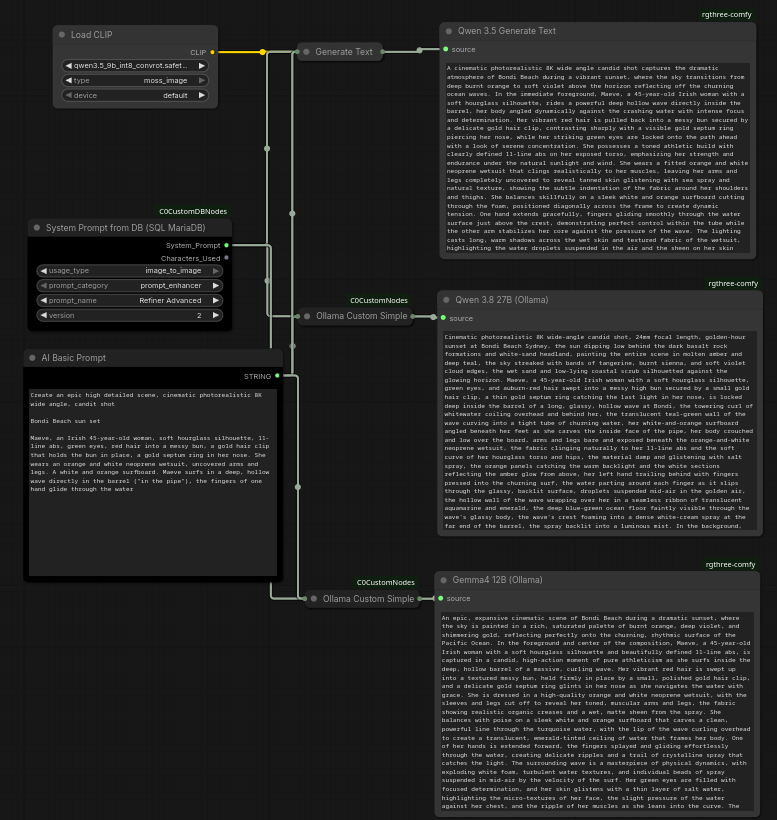Decrease version value with its left arrow
This screenshot has height=820, width=777.
coord(43,315)
